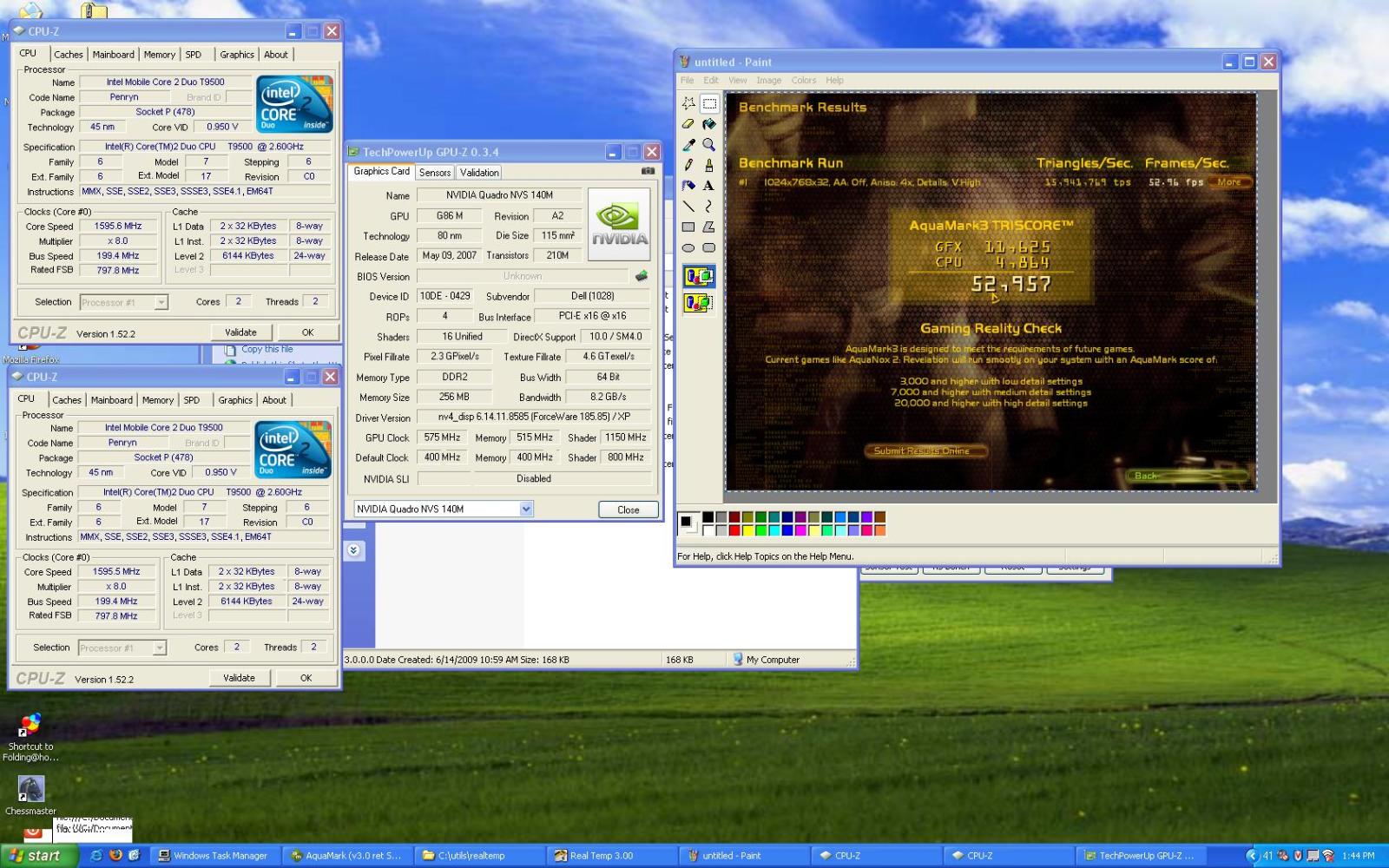This screenshot has height=868, width=1389.
Task: Open the File menu in Paint
Action: (x=688, y=80)
